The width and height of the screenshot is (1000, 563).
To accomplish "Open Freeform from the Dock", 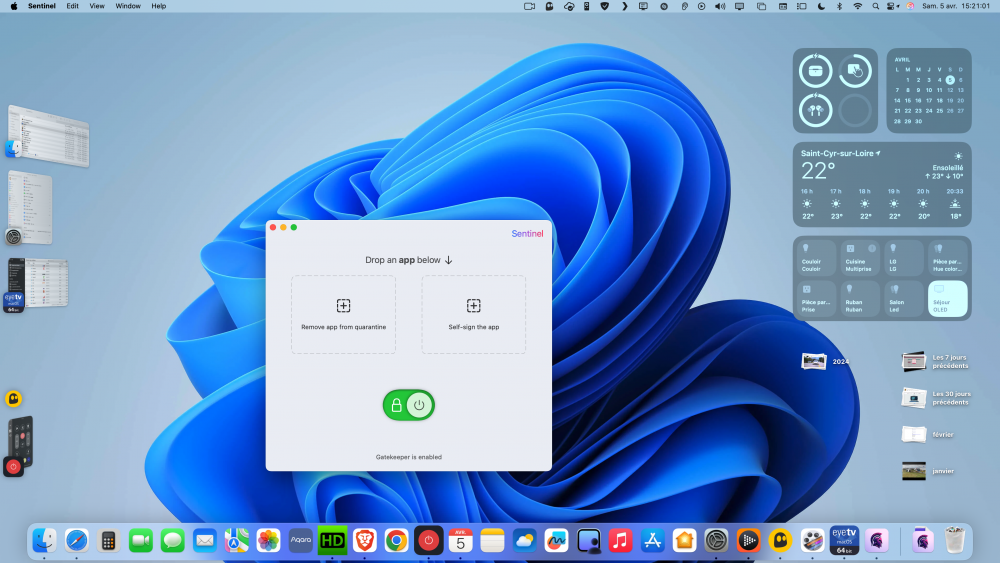I will (x=557, y=541).
